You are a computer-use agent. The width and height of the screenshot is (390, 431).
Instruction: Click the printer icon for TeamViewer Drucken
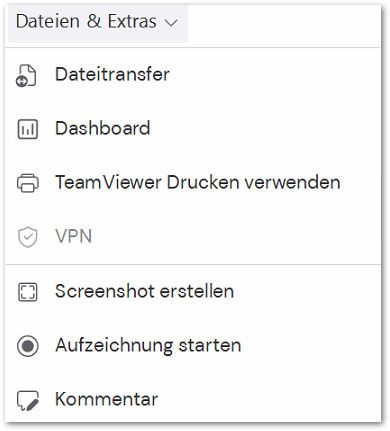[x=27, y=183]
